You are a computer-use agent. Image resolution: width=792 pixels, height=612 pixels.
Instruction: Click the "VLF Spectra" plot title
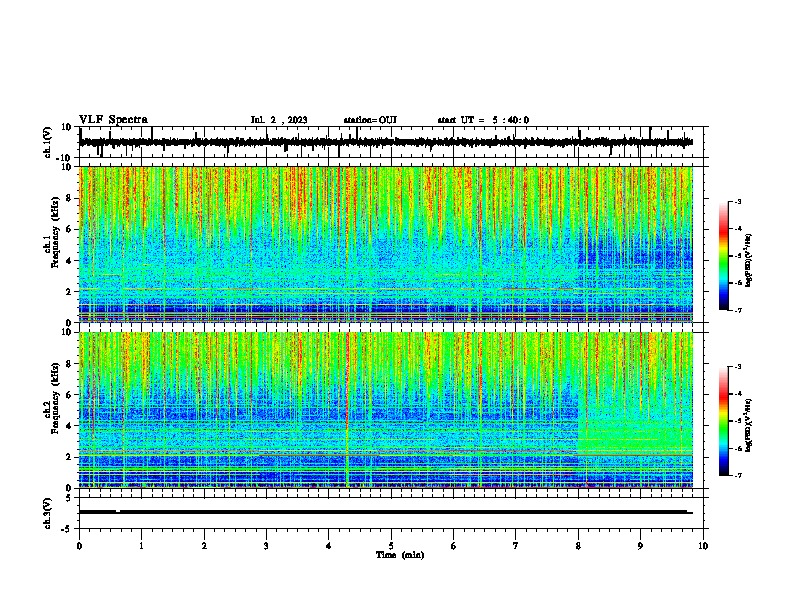pos(113,120)
